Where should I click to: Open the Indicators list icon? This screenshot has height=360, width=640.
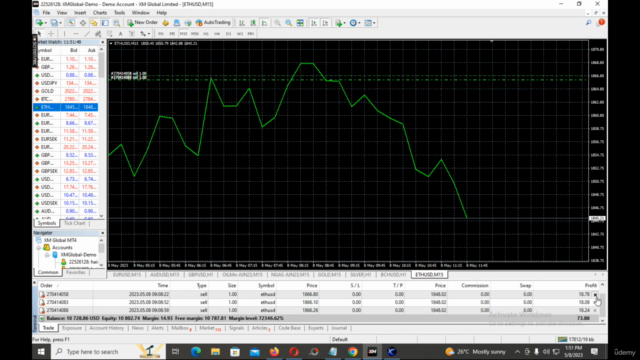338,22
